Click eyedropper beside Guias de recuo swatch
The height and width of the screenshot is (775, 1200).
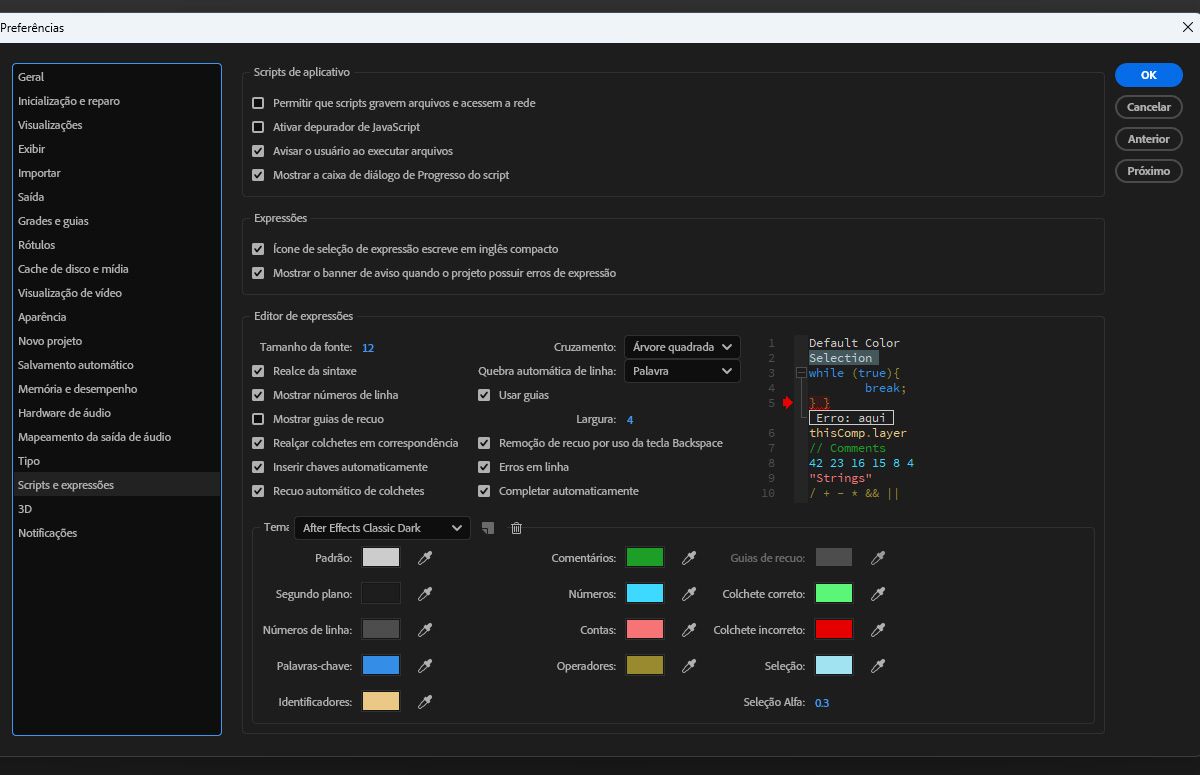click(x=878, y=558)
